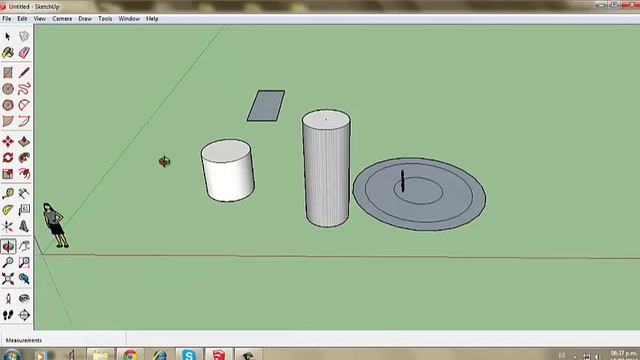The width and height of the screenshot is (640, 360).
Task: Choose the Look Around eye tool
Action: coord(24,298)
